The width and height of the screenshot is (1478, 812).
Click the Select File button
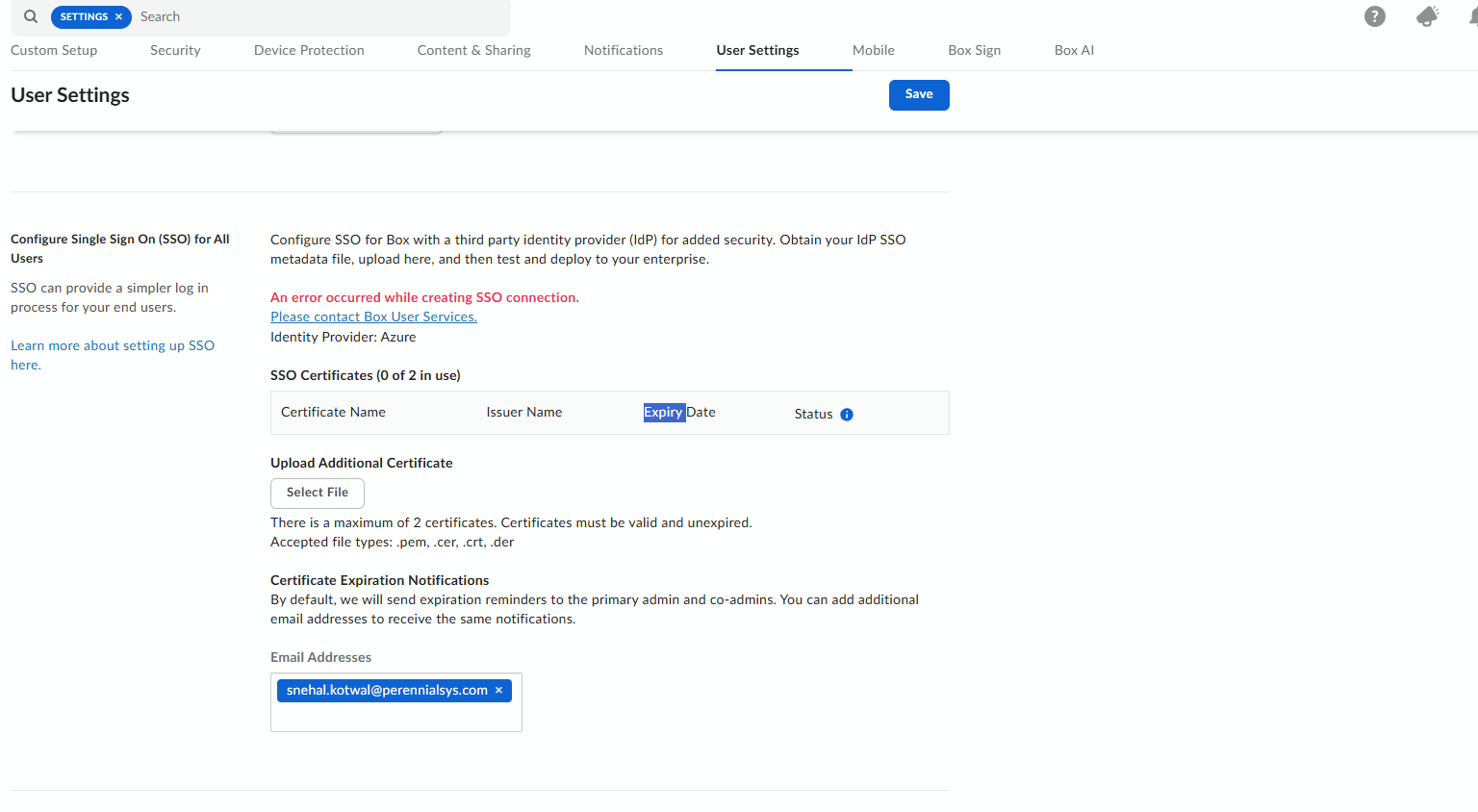click(317, 493)
